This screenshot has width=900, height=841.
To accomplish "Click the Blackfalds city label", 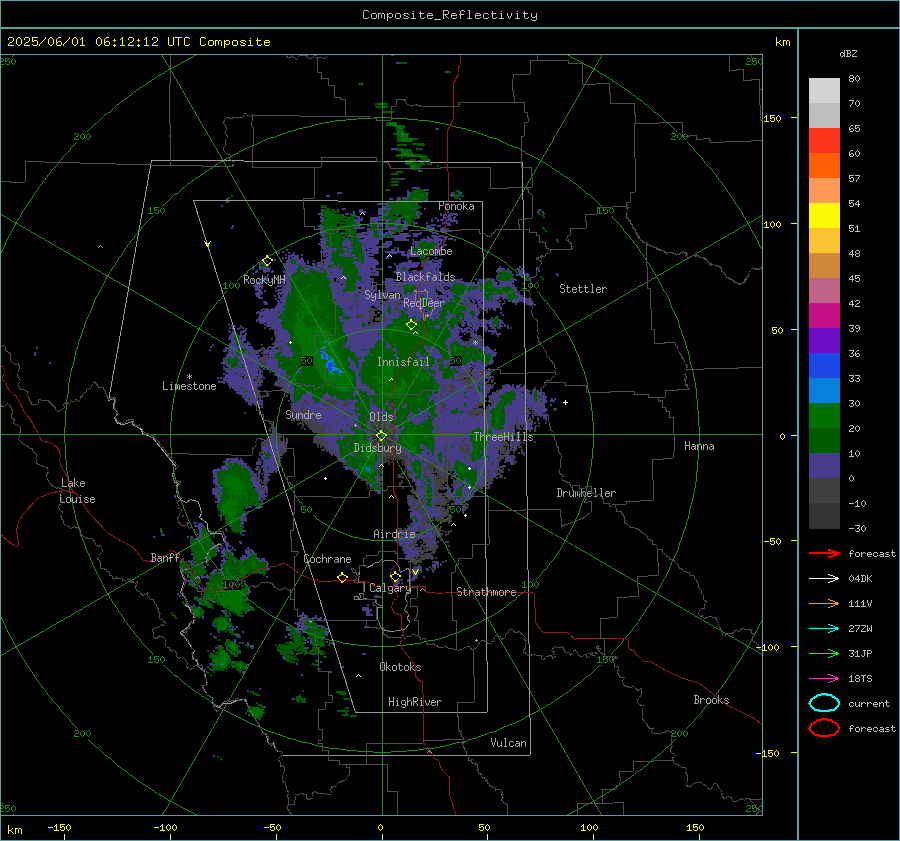I will (425, 277).
